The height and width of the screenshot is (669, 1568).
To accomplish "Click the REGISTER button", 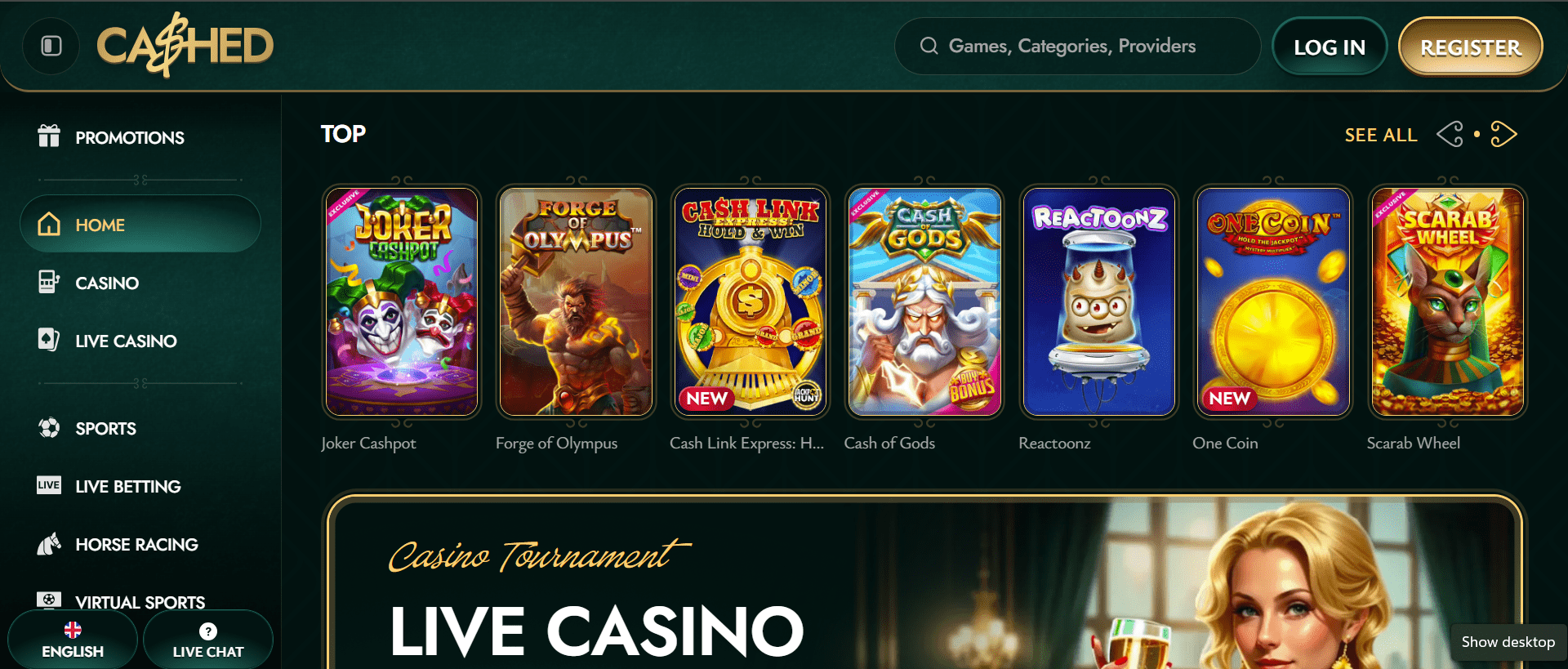I will click(x=1471, y=47).
